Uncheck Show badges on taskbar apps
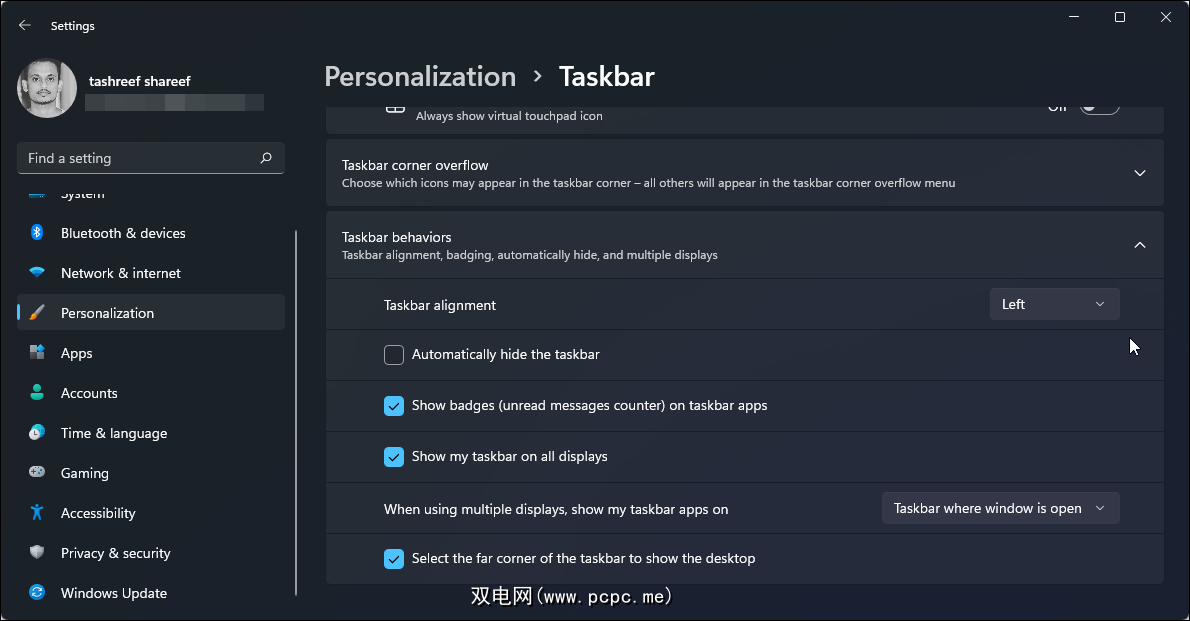The image size is (1190, 621). tap(394, 406)
